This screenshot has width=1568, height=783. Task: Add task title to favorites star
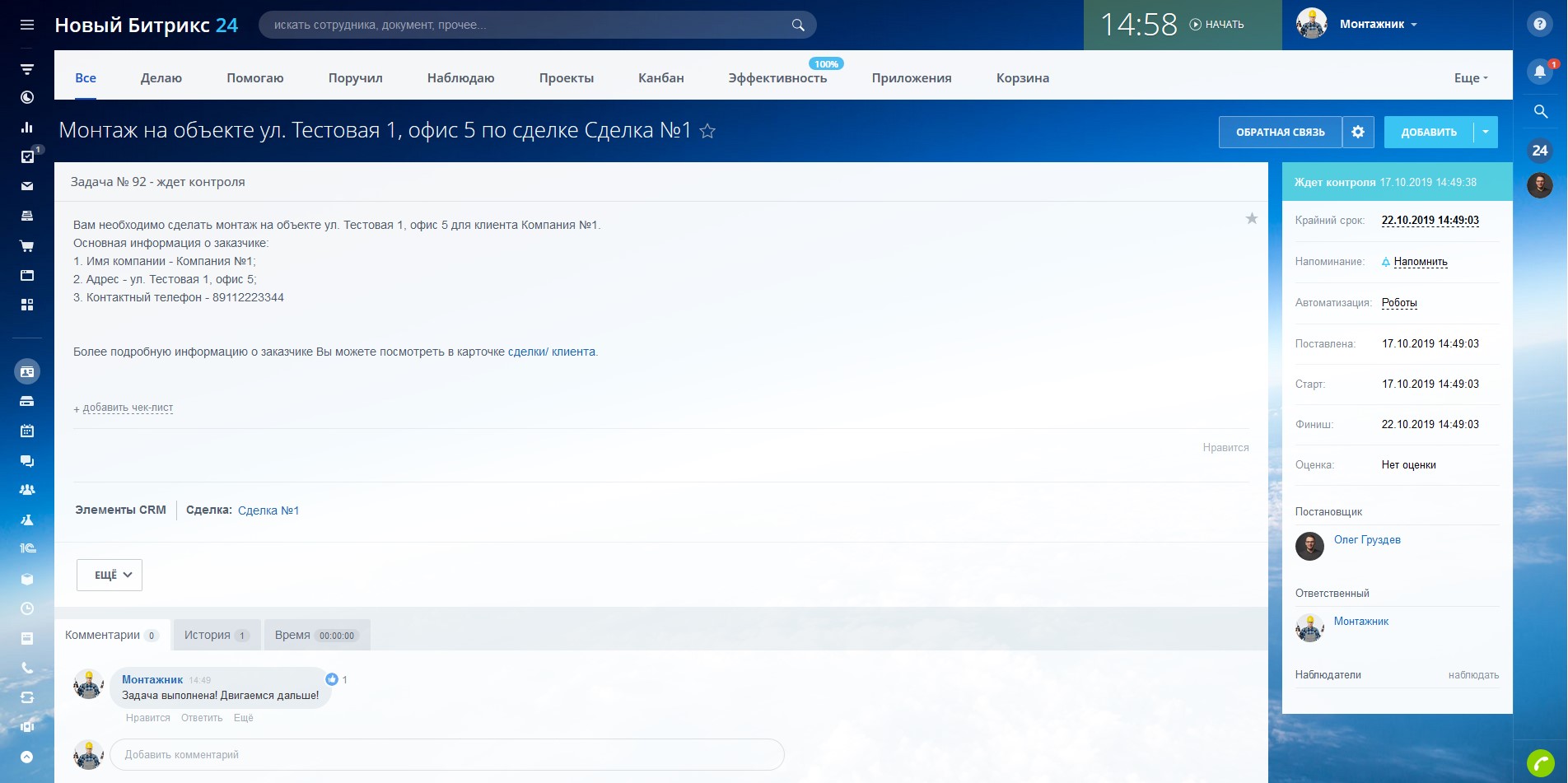point(707,131)
